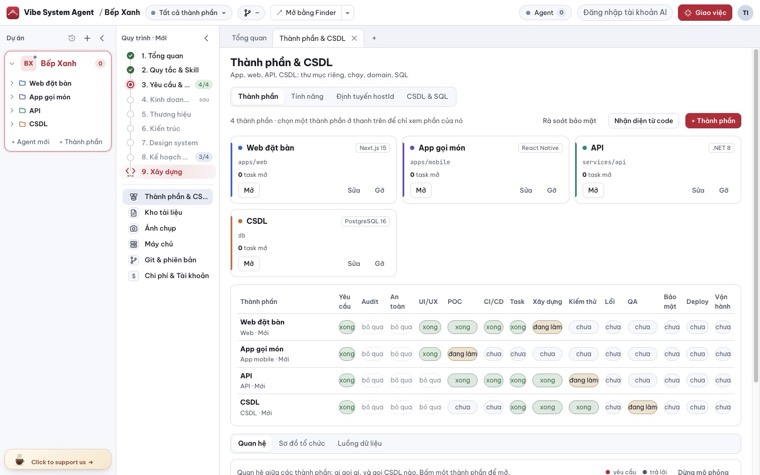This screenshot has height=475, width=760.
Task: Expand the CSDL tree item
Action: [12, 124]
